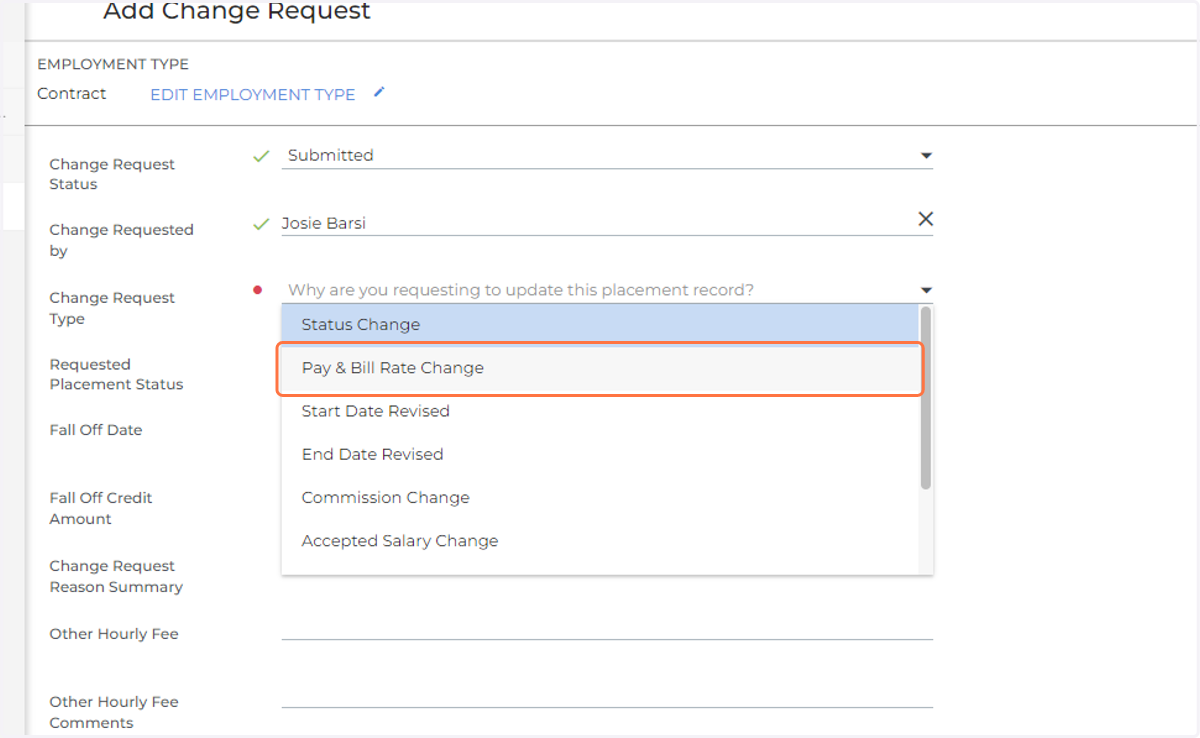This screenshot has width=1200, height=738.
Task: Click the Requested Placement Status label
Action: click(x=116, y=374)
